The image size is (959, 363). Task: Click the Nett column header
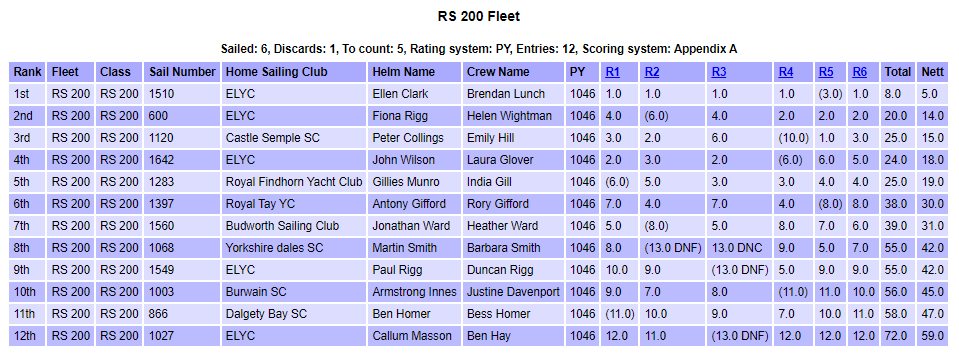pos(933,72)
